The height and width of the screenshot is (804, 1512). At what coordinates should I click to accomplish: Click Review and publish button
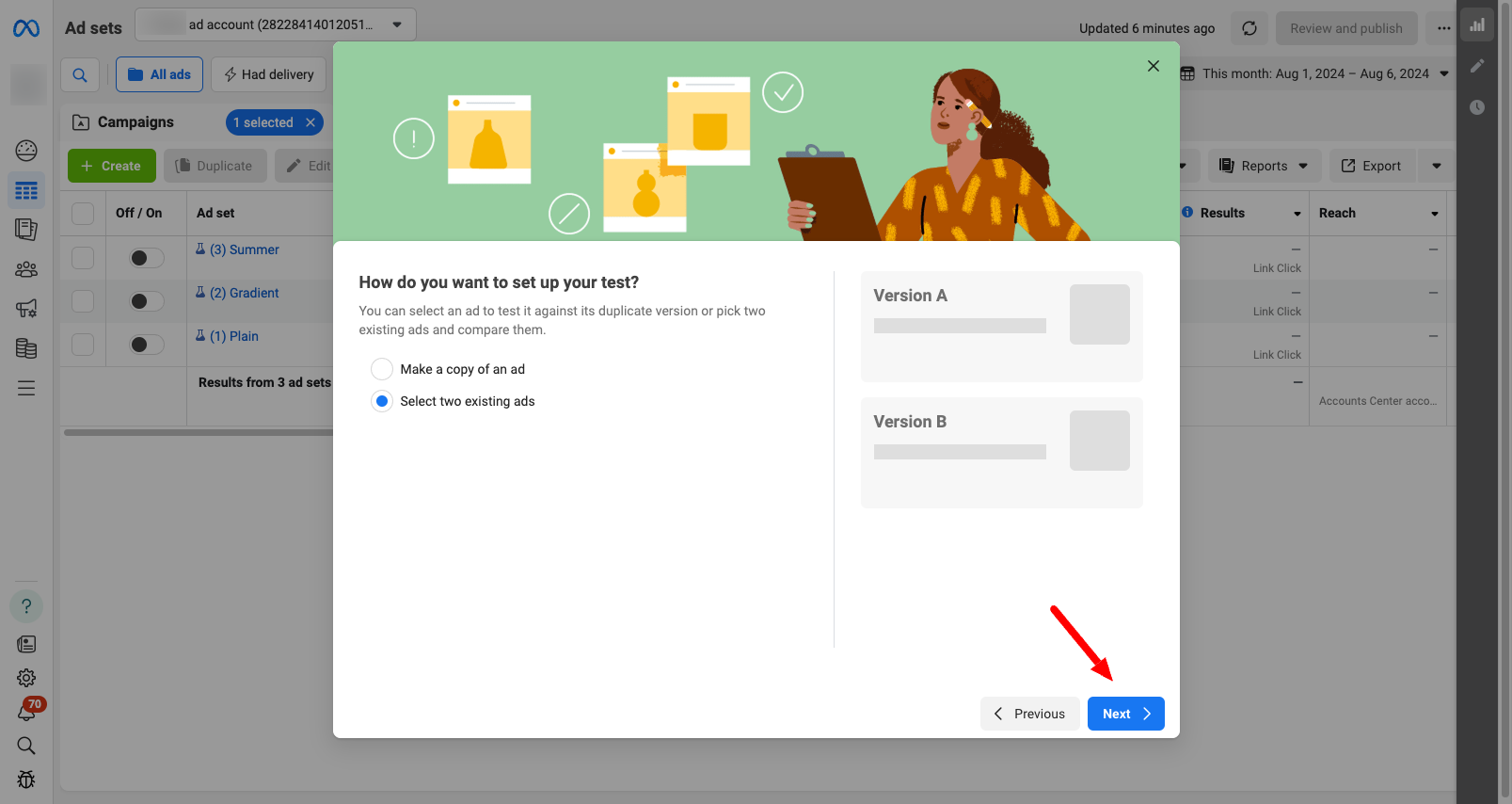[1346, 28]
